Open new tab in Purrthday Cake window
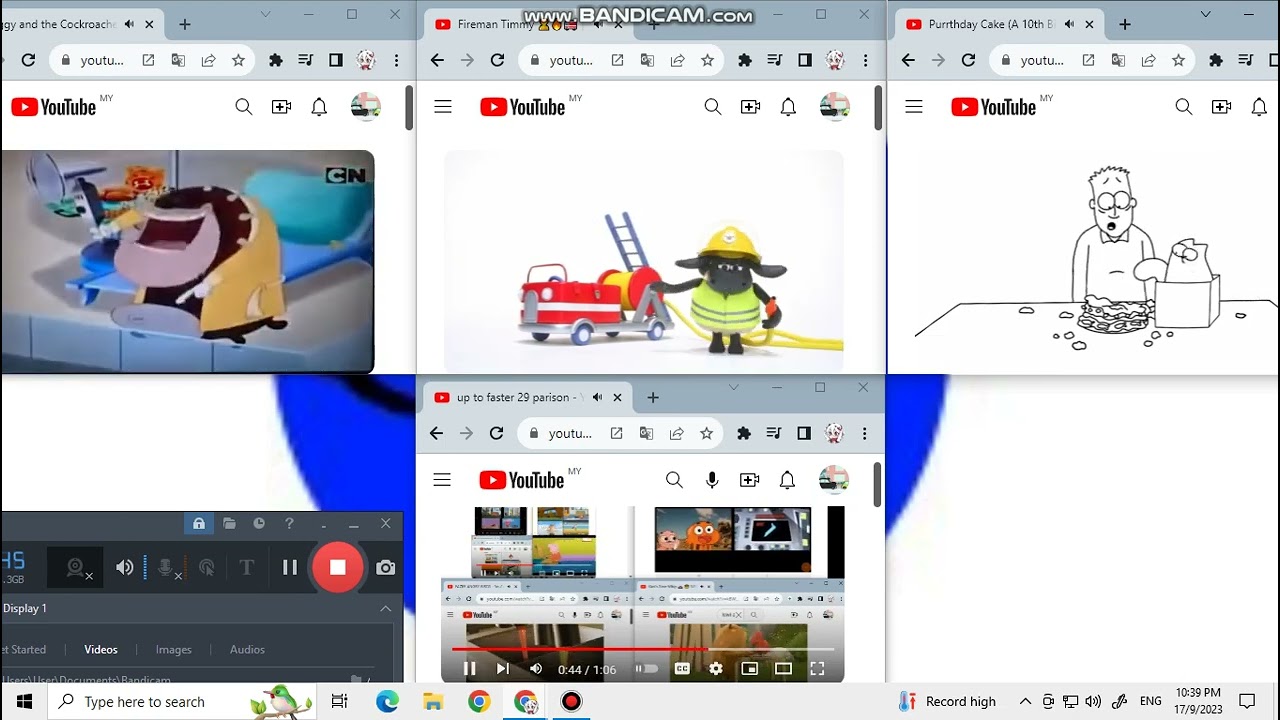 click(1125, 24)
